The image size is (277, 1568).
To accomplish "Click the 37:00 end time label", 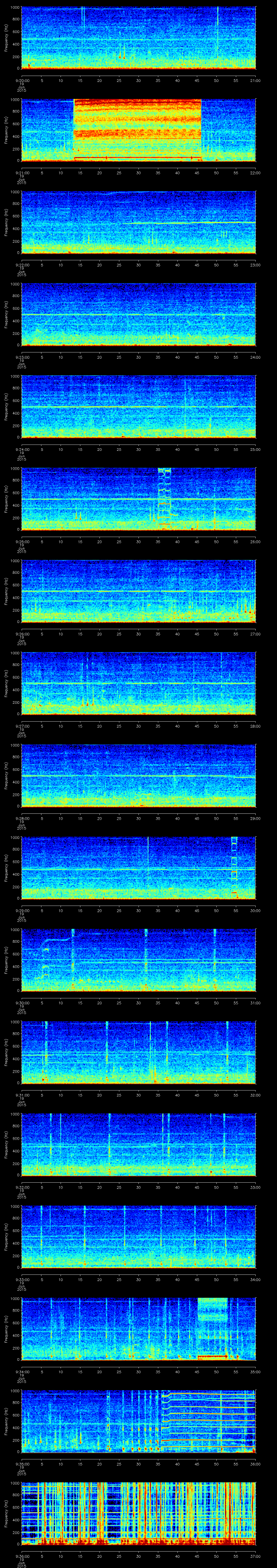I will [x=255, y=1556].
